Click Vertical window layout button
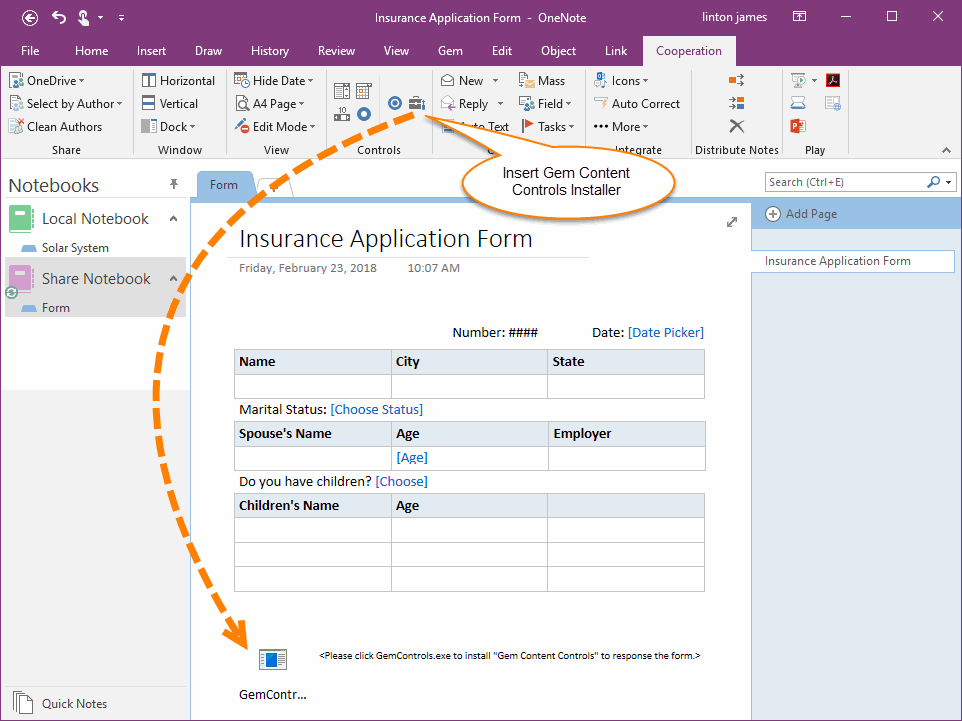 pos(170,104)
